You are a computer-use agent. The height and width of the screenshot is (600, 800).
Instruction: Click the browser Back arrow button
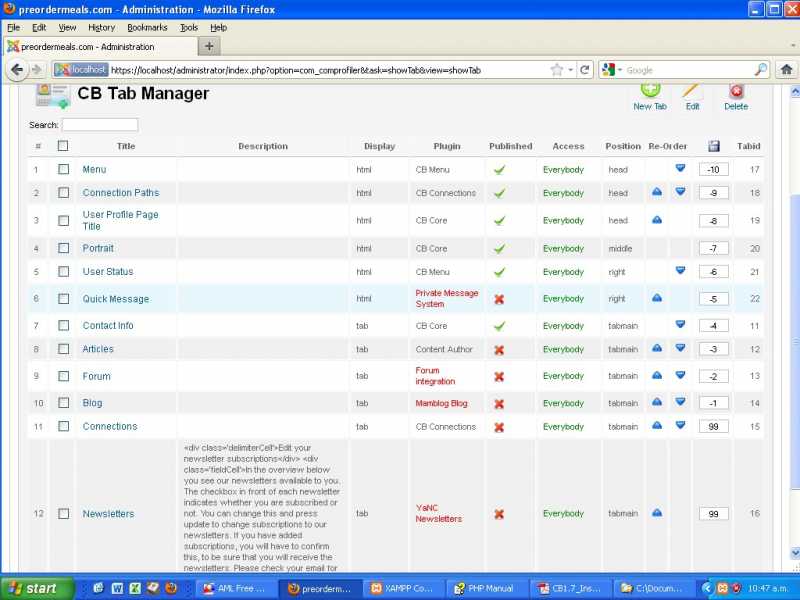(17, 69)
